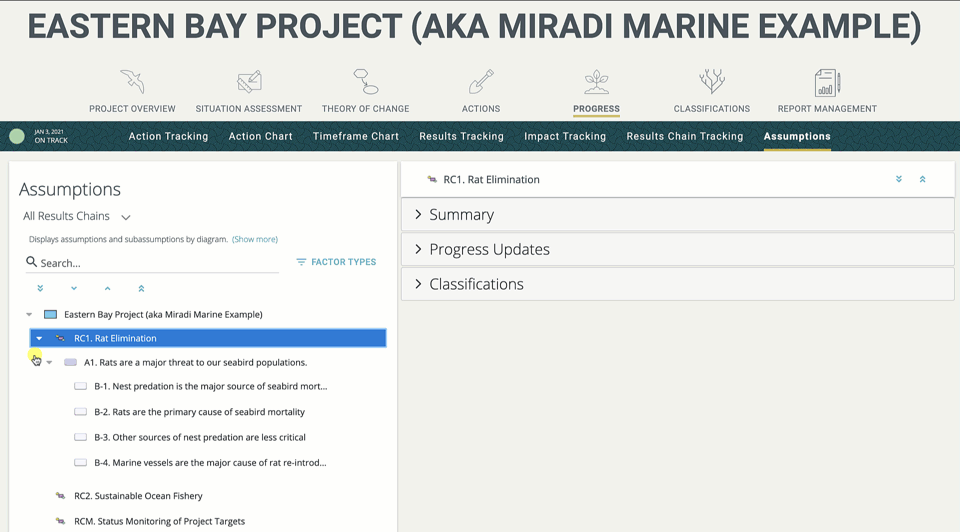Collapse the RC1. Rat Elimination node
This screenshot has width=960, height=532.
click(x=39, y=338)
